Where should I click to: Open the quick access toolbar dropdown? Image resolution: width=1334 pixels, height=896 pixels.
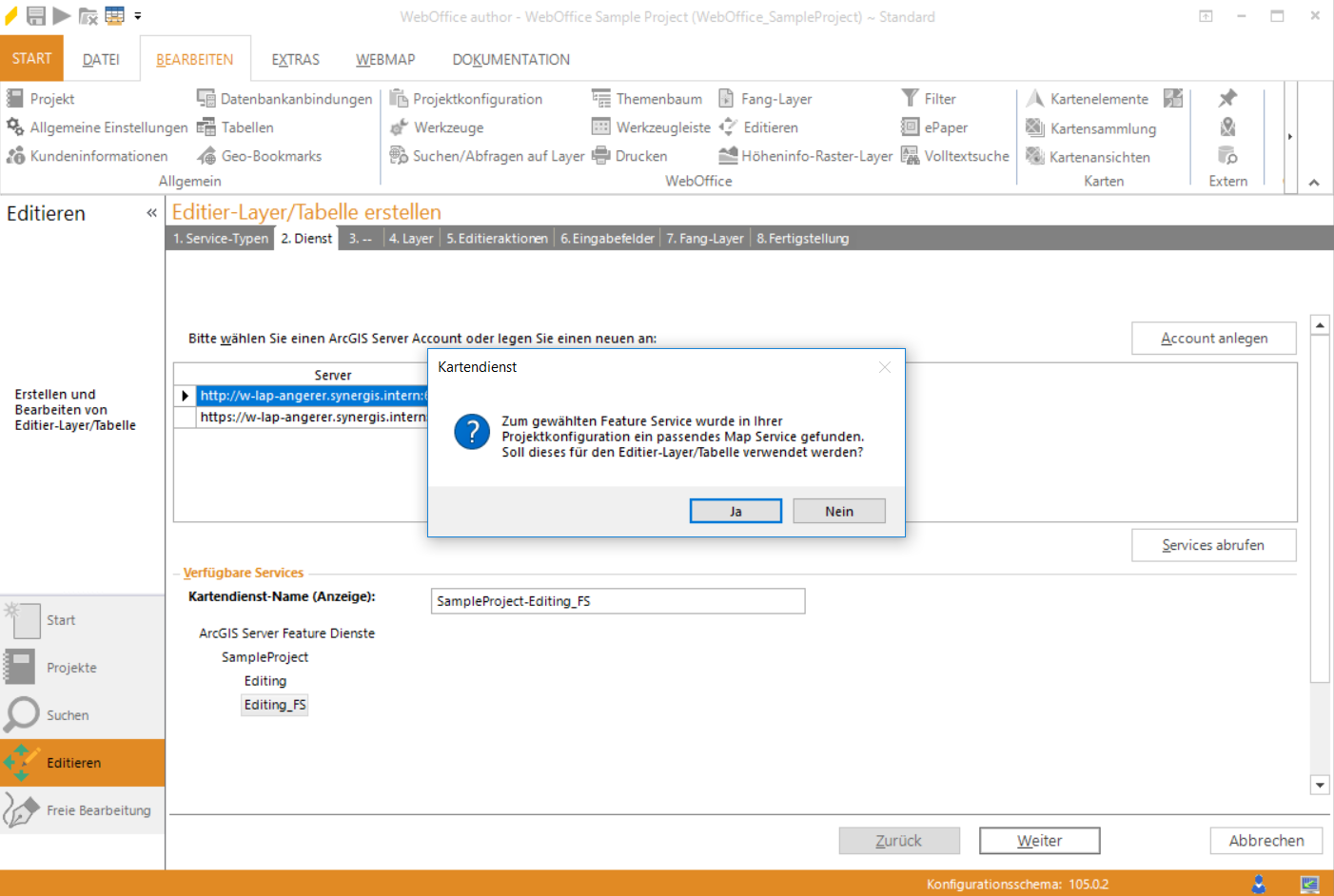coord(138,16)
